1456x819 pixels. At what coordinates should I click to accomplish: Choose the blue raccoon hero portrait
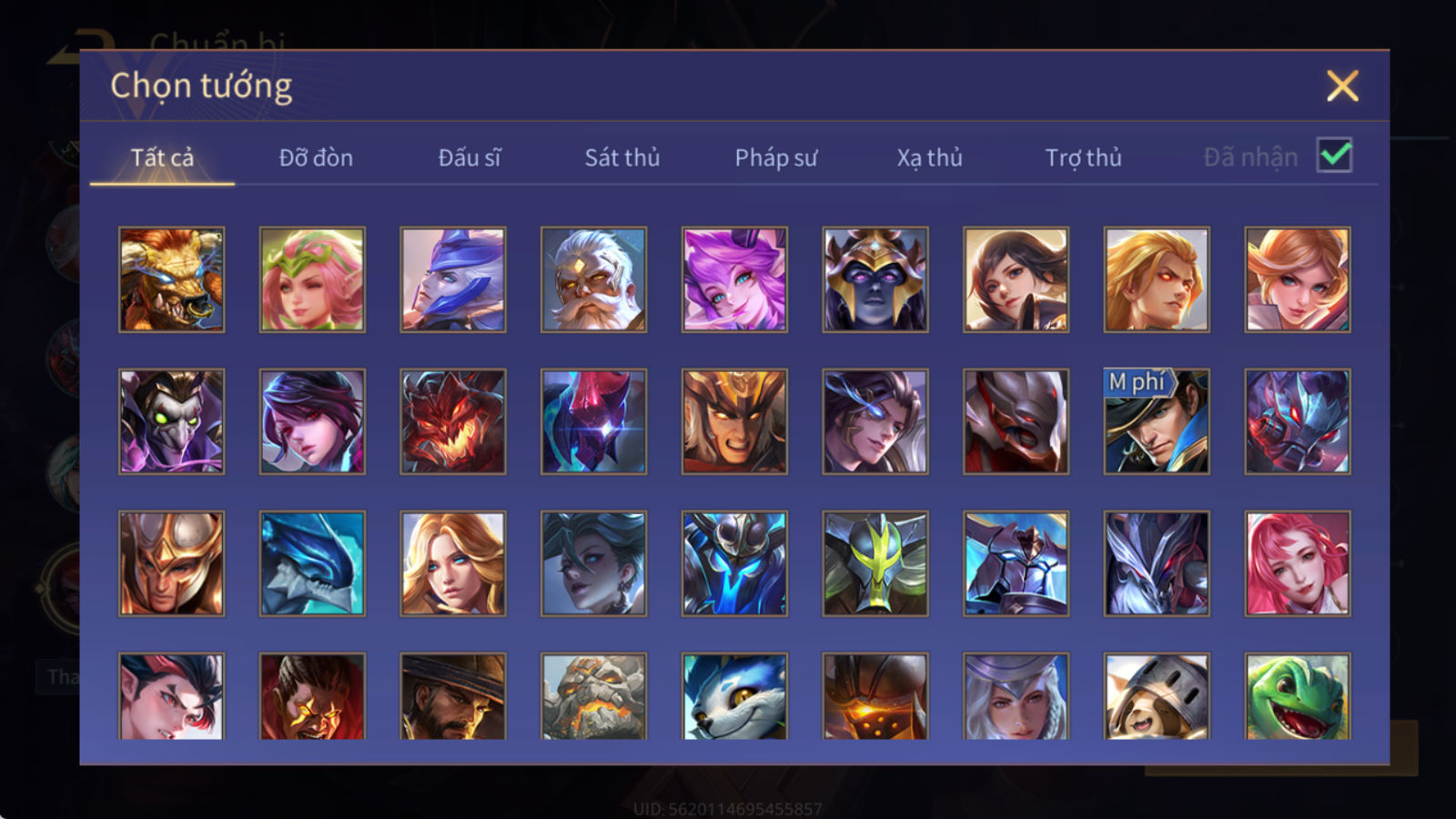[734, 695]
